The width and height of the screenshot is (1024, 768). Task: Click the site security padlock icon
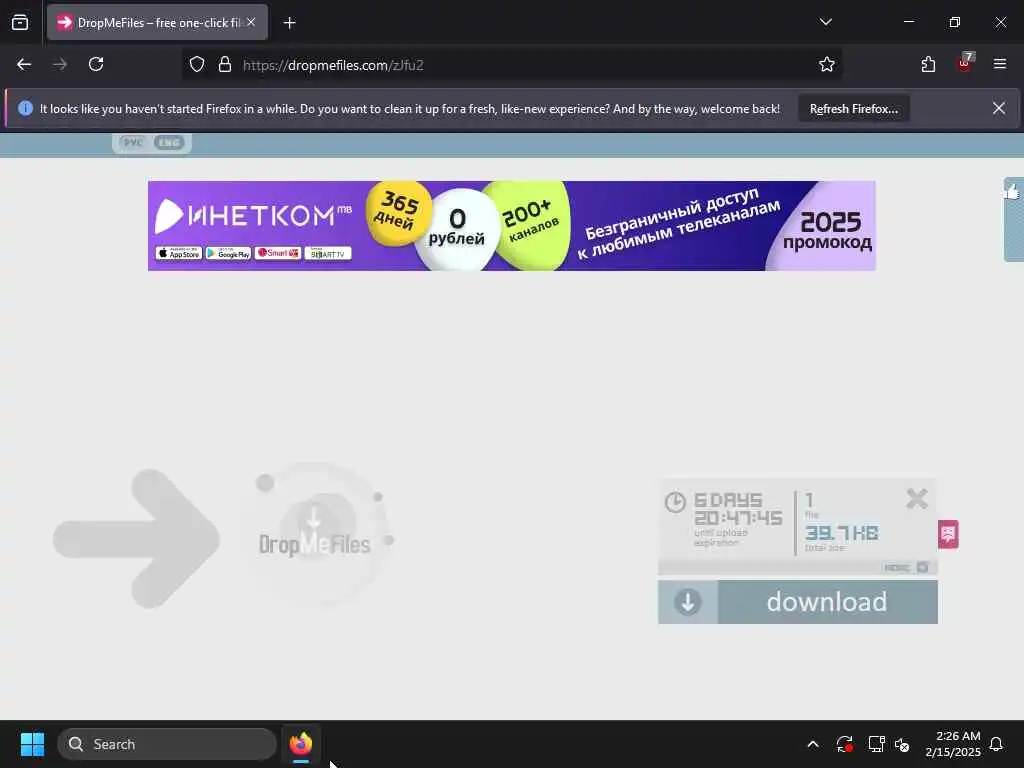(x=225, y=65)
